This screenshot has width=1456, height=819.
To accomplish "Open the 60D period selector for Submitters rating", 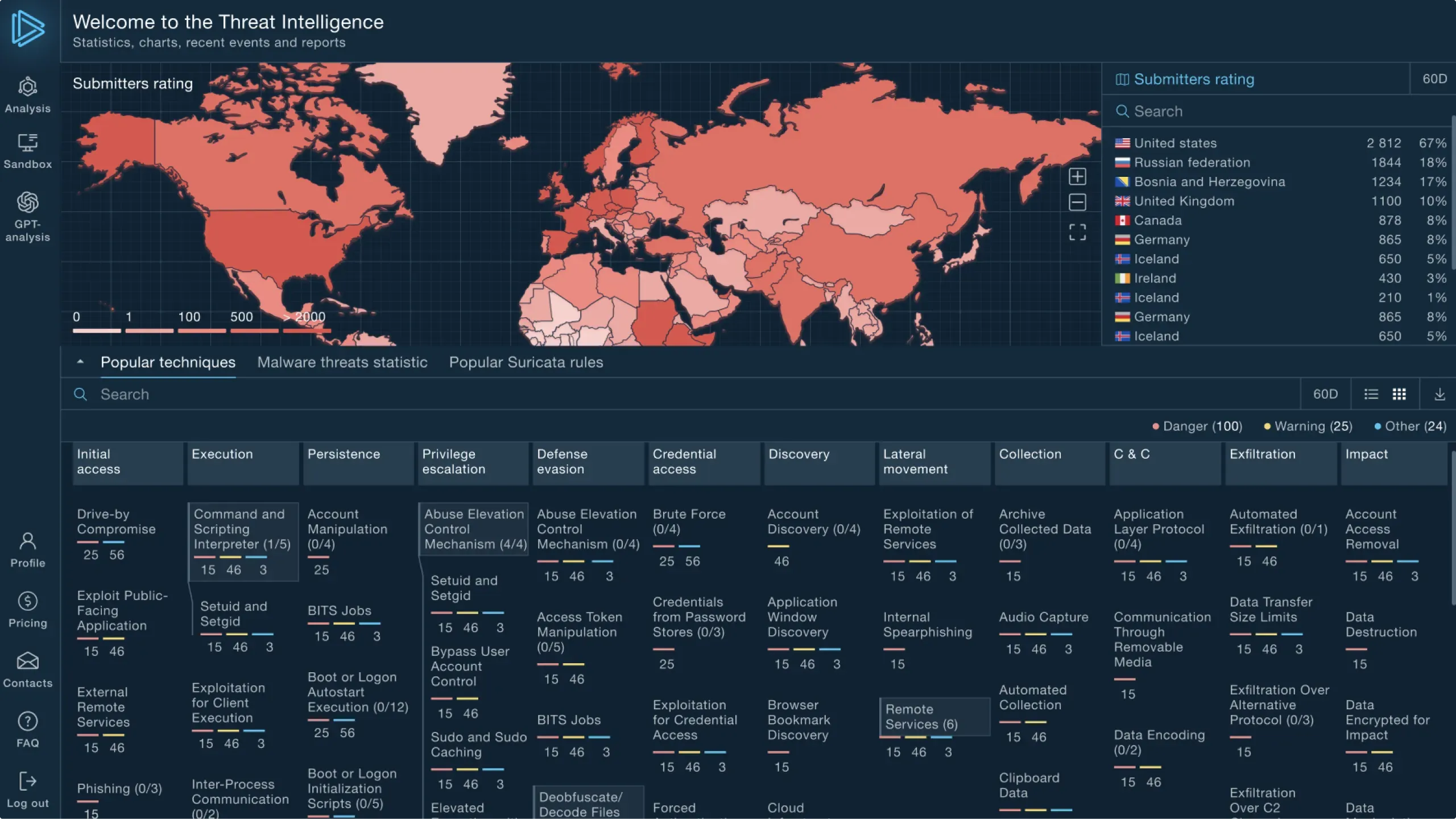I will [x=1434, y=79].
